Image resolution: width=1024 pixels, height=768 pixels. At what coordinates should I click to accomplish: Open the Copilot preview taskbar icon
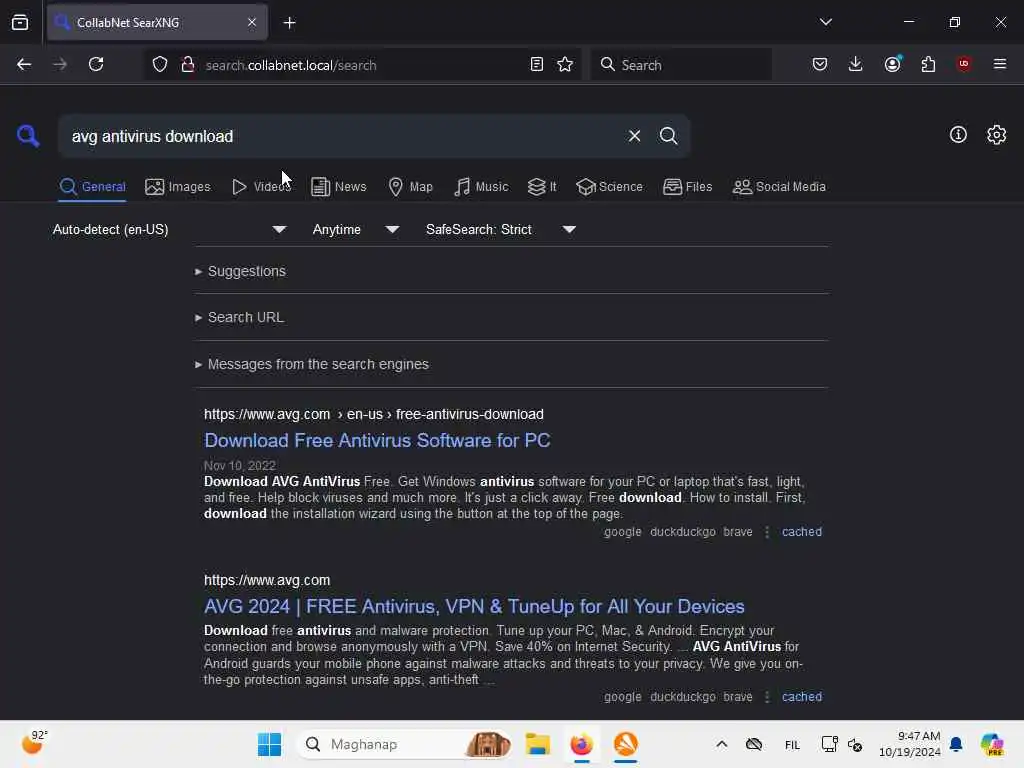pyautogui.click(x=993, y=744)
